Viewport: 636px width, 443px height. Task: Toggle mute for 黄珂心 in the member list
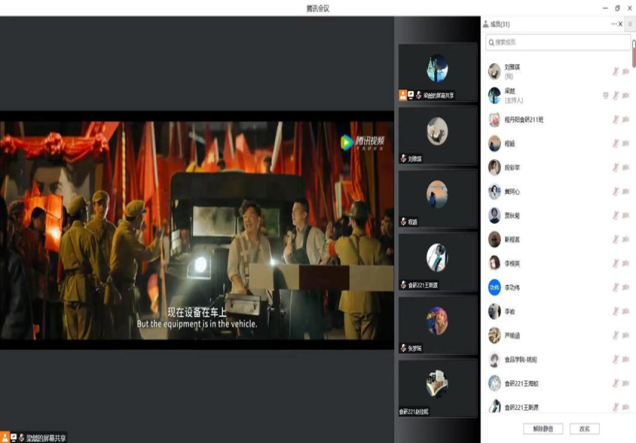pos(617,191)
